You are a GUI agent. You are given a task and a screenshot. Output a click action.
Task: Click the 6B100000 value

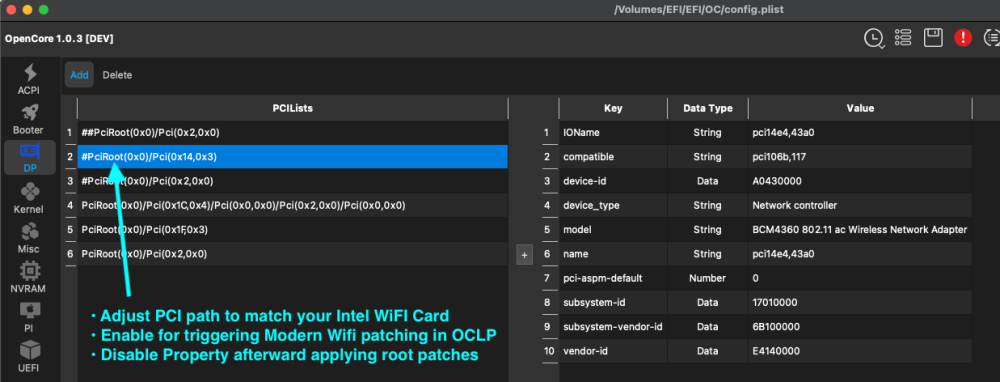click(x=860, y=327)
